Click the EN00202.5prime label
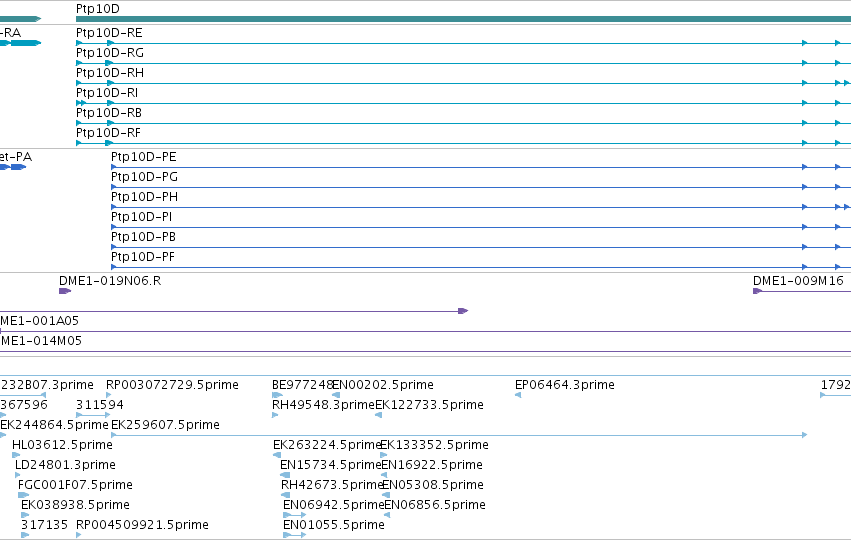851x540 pixels. coord(383,385)
